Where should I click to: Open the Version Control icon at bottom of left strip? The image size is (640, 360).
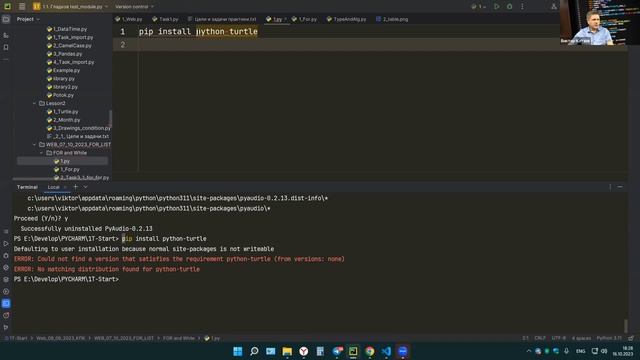point(6,327)
